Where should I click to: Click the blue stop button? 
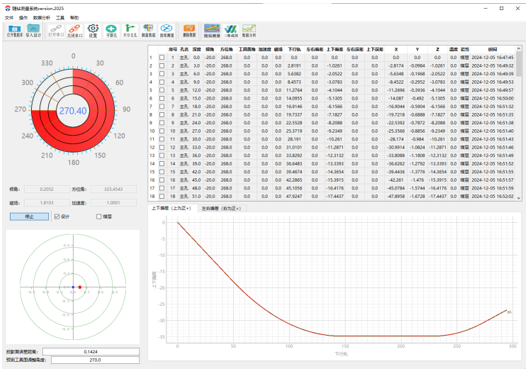coord(29,217)
